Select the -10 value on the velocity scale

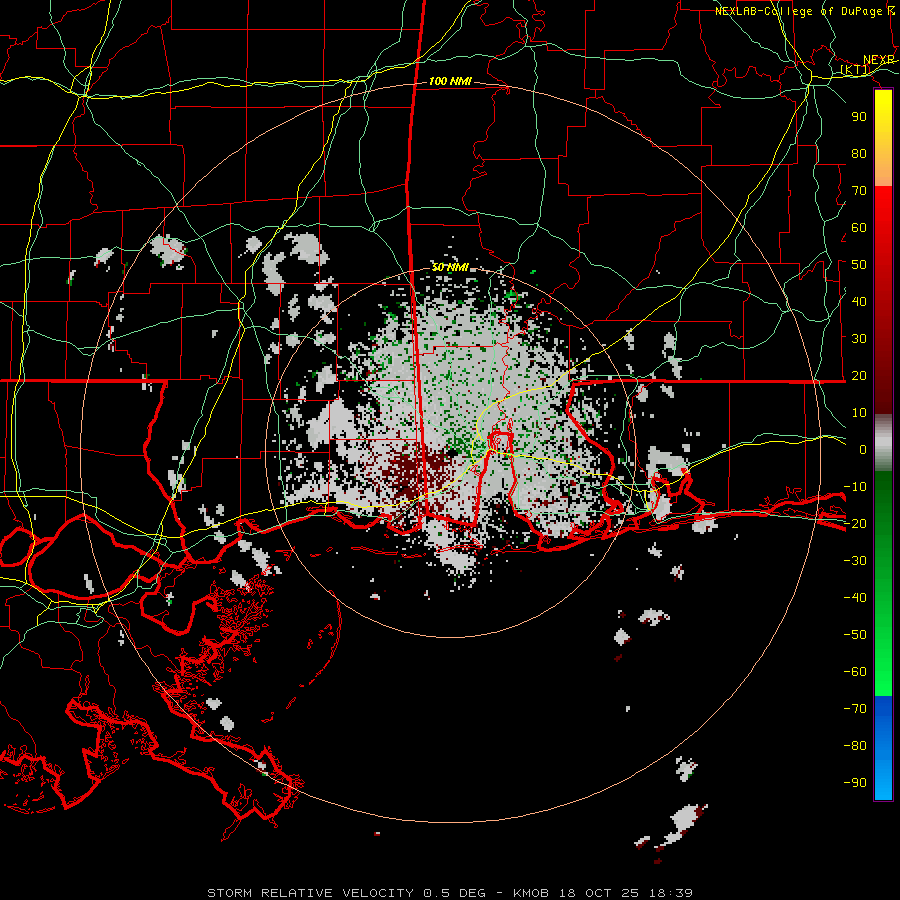pyautogui.click(x=855, y=487)
